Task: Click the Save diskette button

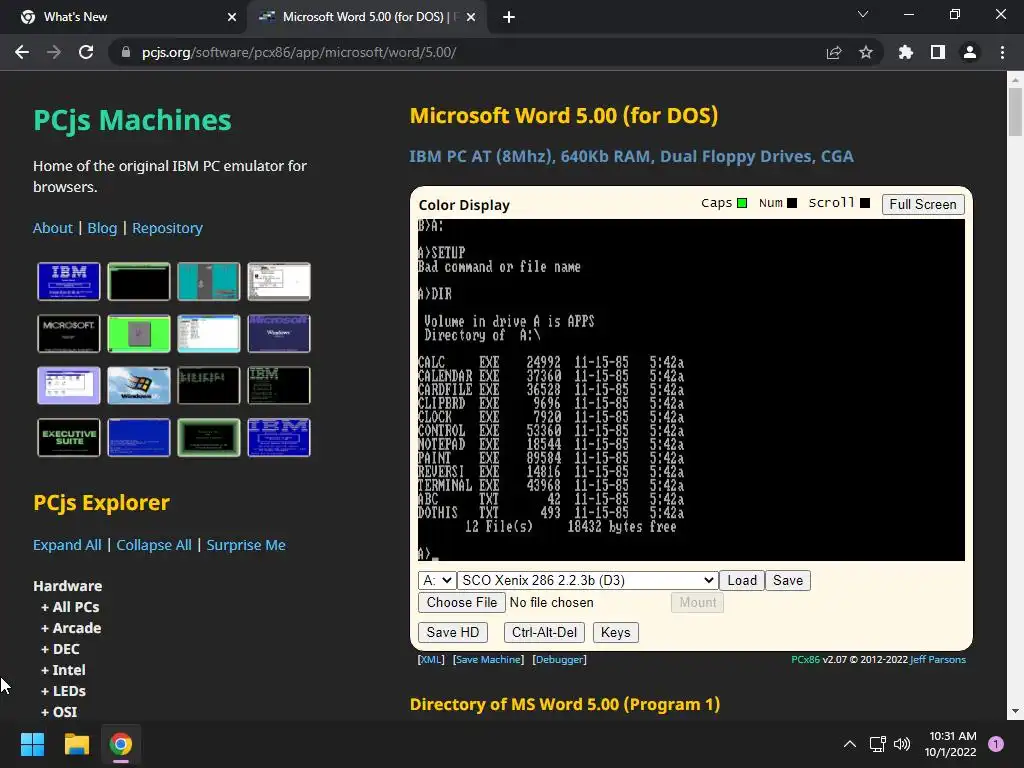Action: point(788,580)
